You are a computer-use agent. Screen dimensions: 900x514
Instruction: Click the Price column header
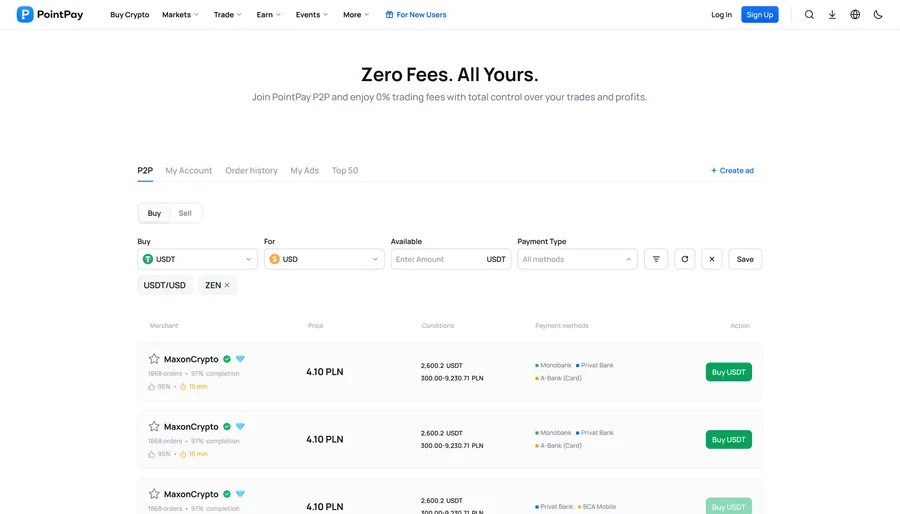pos(315,325)
